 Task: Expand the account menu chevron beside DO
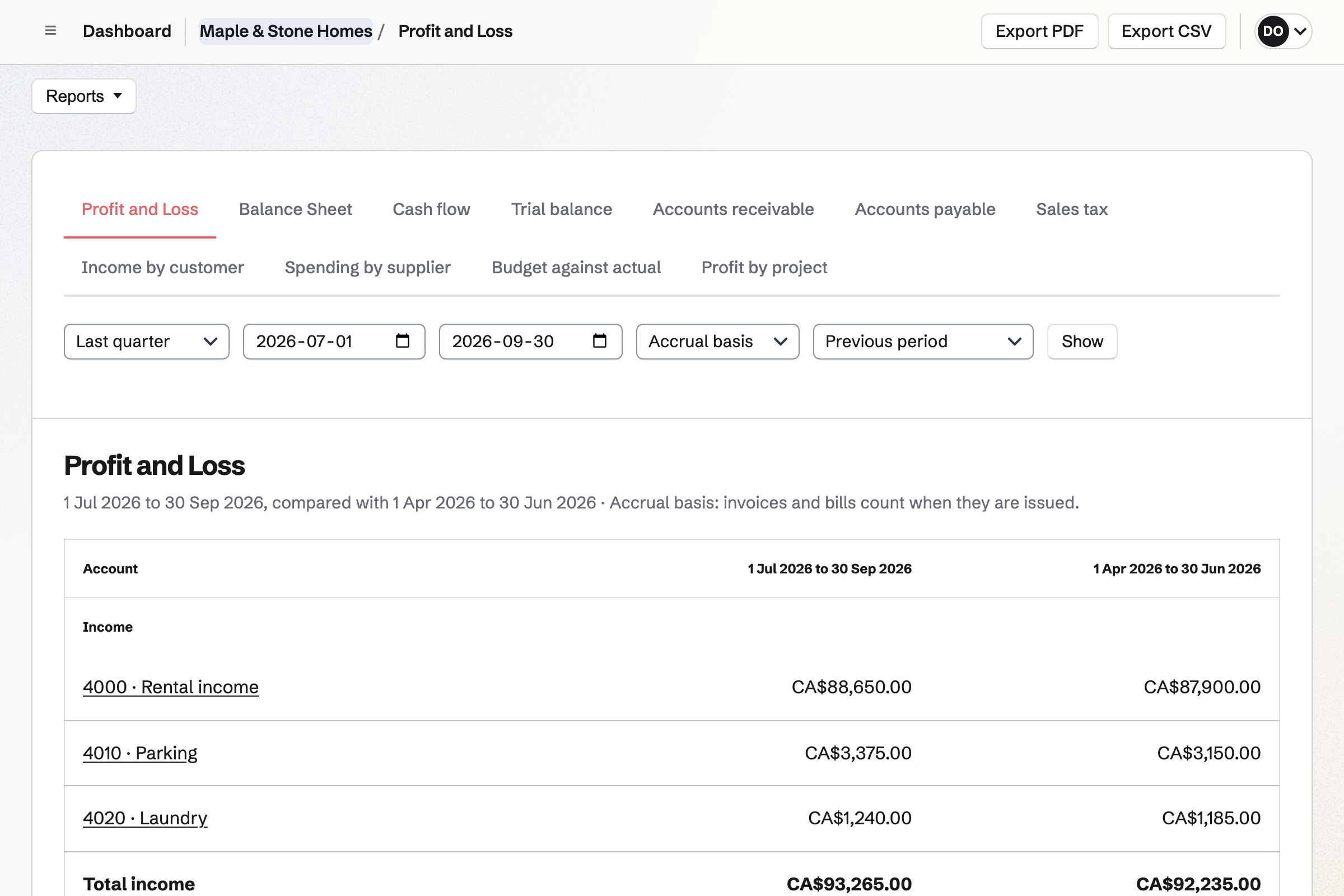[x=1300, y=31]
